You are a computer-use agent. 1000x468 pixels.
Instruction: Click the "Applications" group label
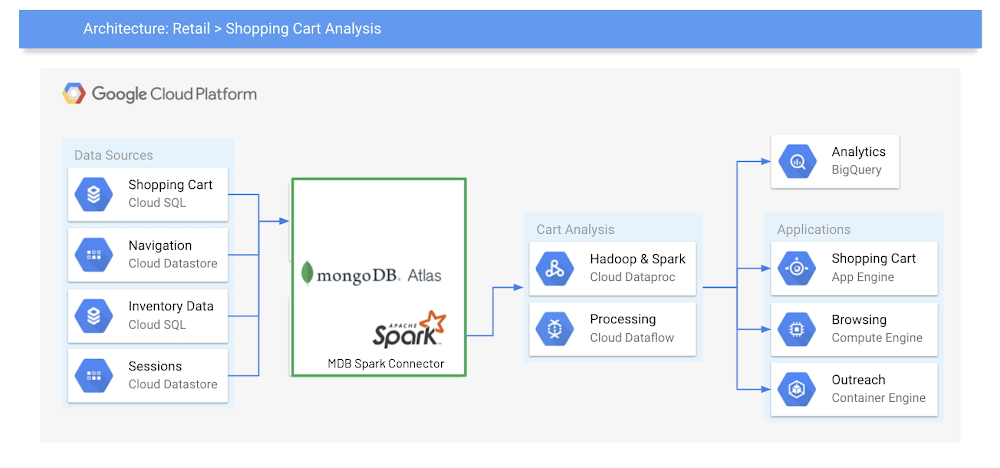point(814,230)
